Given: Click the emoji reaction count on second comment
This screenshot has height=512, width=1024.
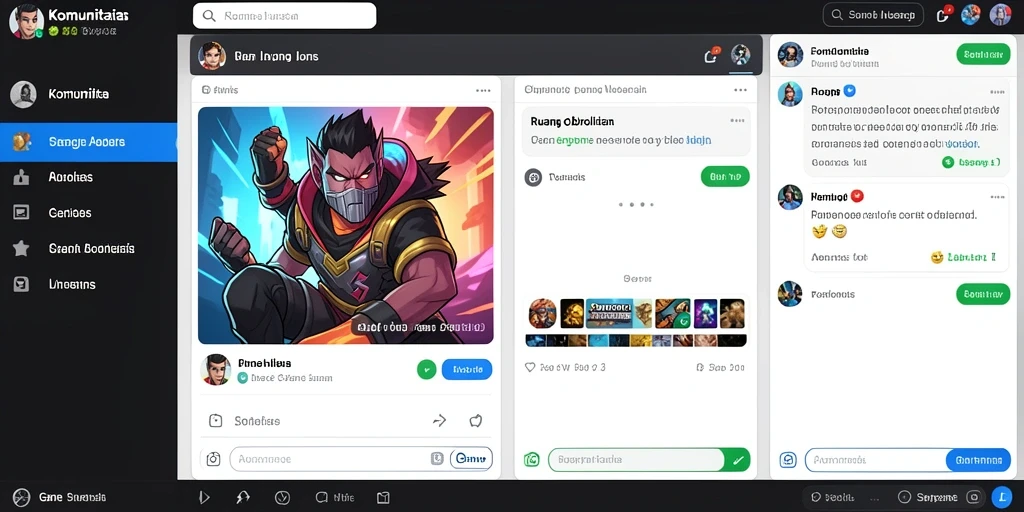Looking at the screenshot, I should coord(963,257).
